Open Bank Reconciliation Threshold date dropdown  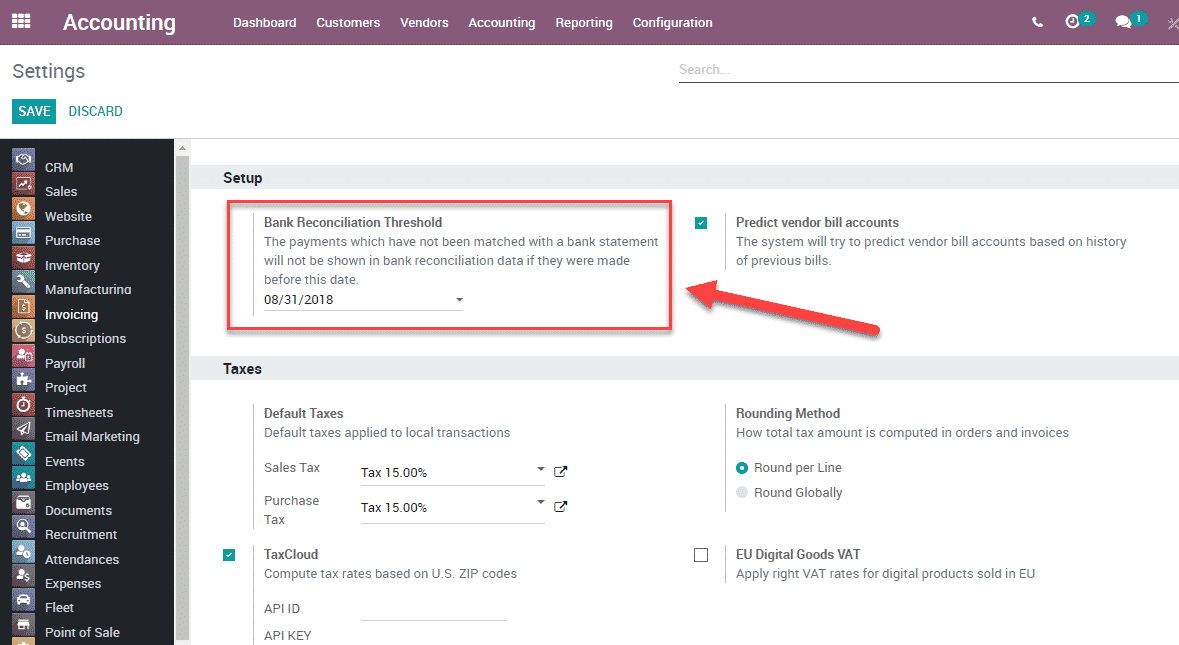tap(459, 300)
